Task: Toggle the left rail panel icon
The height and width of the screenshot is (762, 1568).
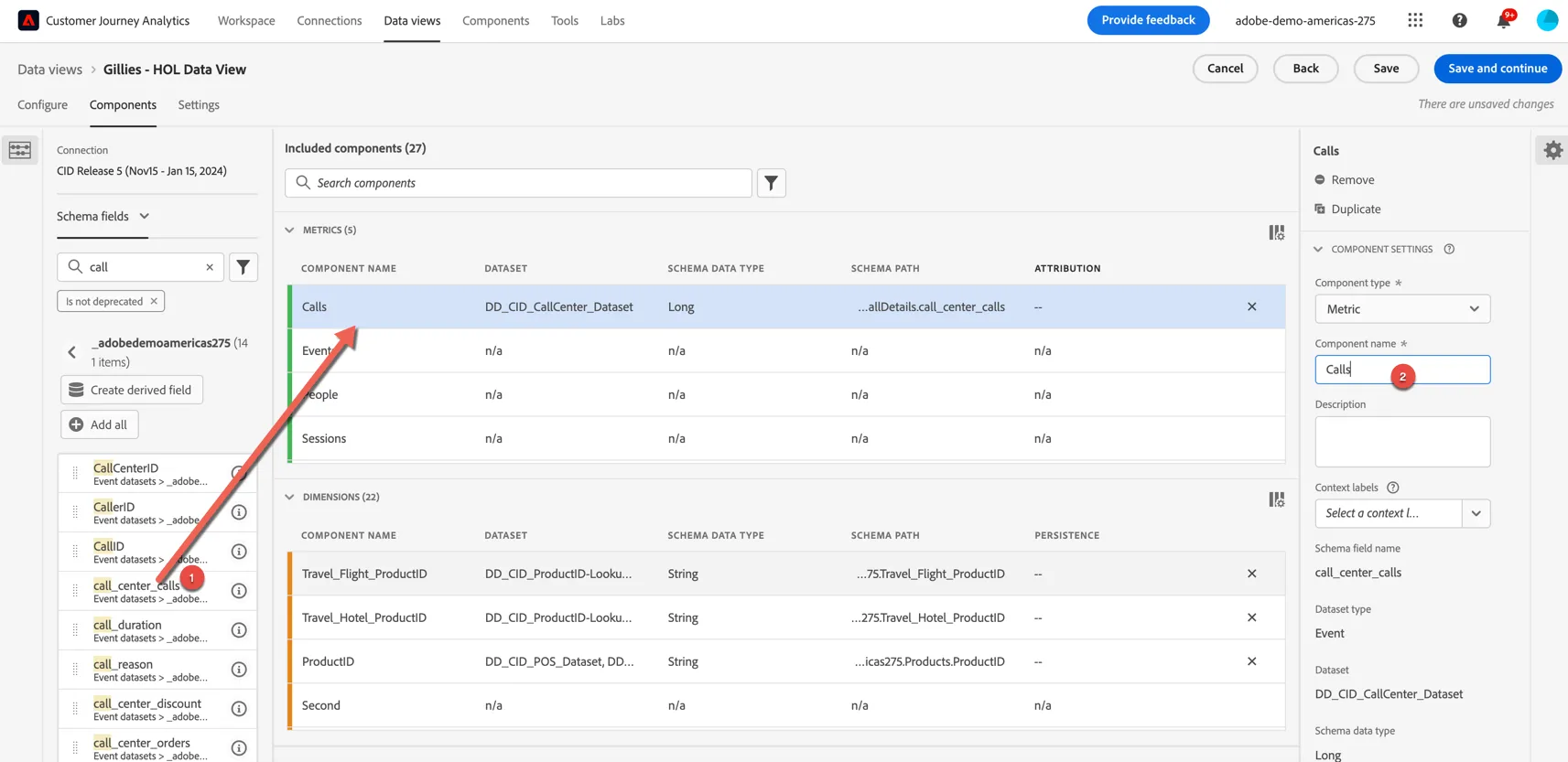Action: click(x=20, y=150)
